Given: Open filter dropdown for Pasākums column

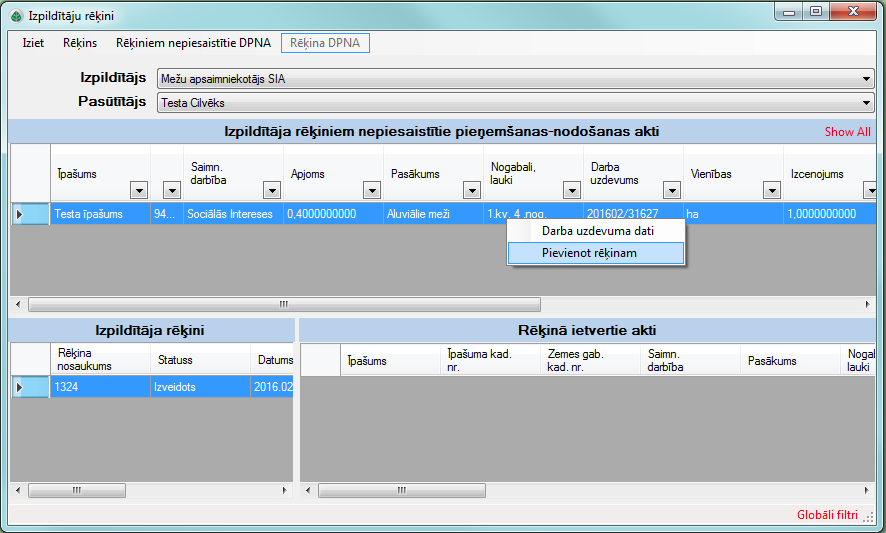Looking at the screenshot, I should click(471, 191).
